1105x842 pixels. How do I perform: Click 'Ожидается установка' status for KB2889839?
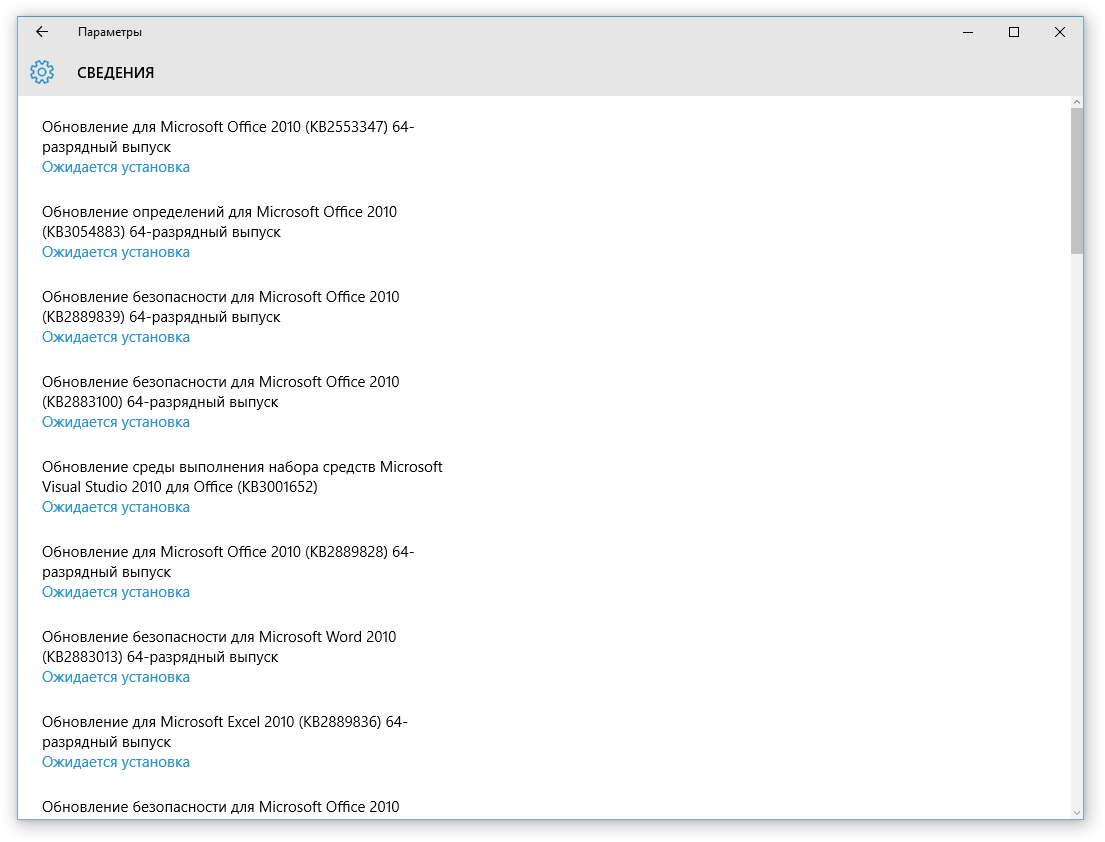[116, 337]
